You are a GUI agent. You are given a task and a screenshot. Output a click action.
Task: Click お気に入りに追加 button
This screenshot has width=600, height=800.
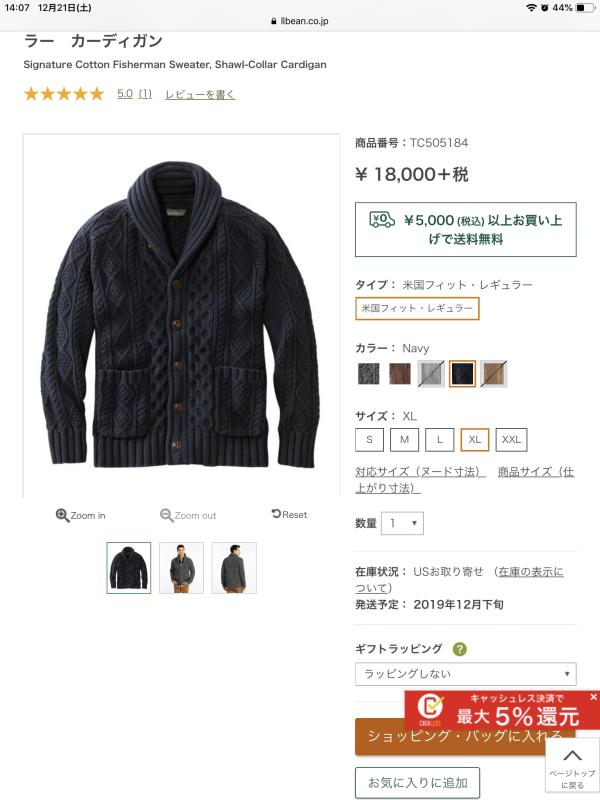417,782
